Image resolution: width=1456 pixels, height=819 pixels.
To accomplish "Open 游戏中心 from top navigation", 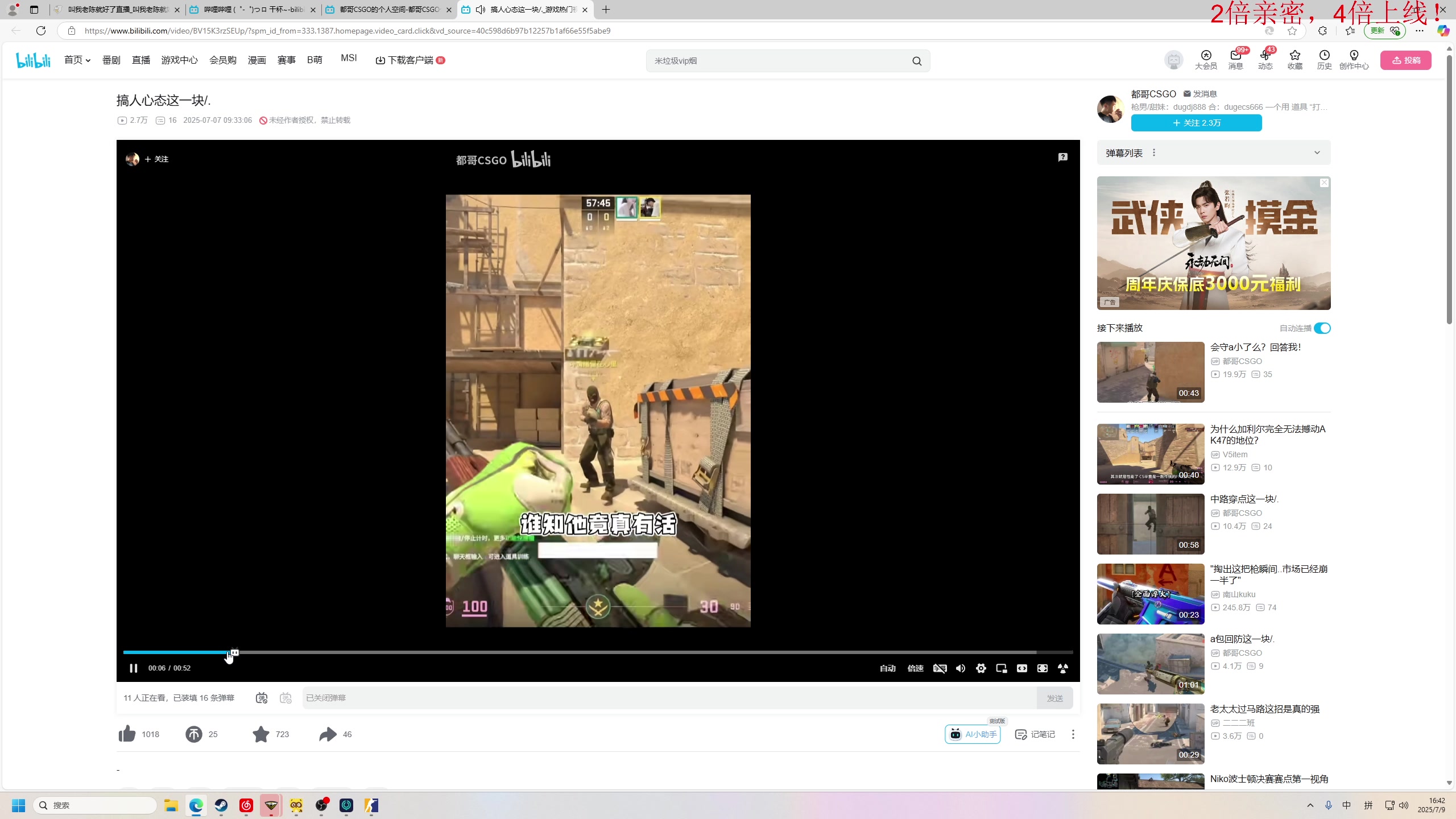I will point(180,60).
